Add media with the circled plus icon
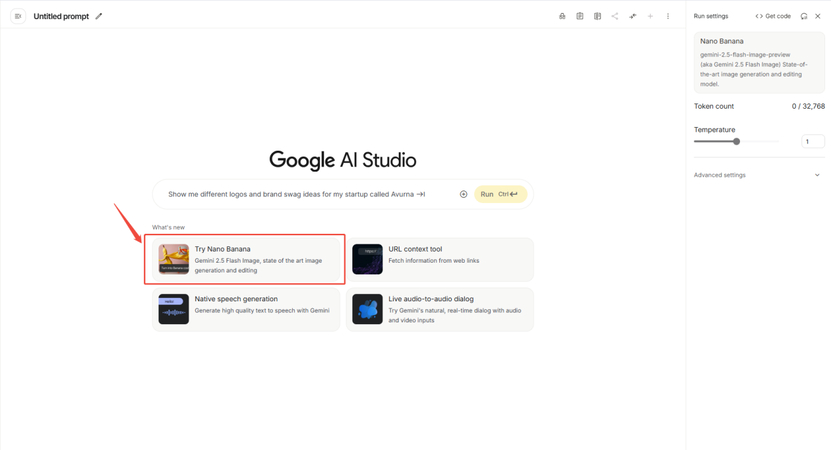The width and height of the screenshot is (831, 450). (463, 195)
